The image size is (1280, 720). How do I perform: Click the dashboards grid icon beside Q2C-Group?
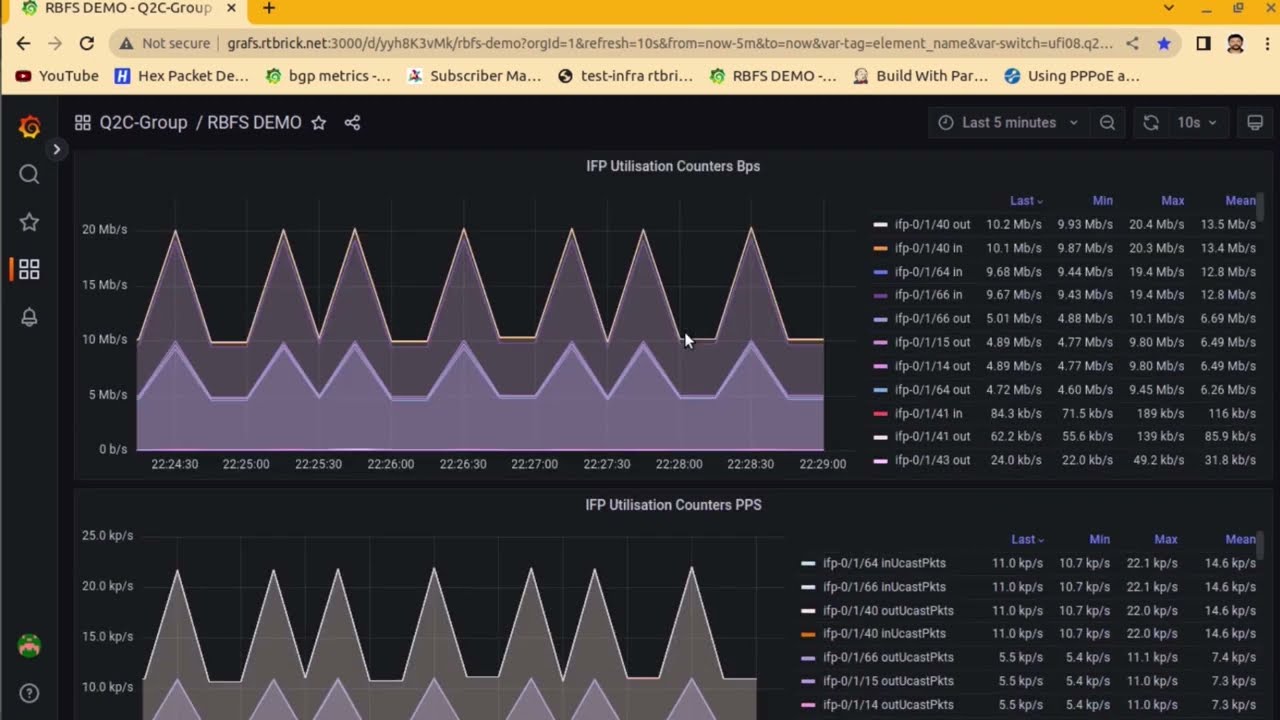(x=83, y=123)
